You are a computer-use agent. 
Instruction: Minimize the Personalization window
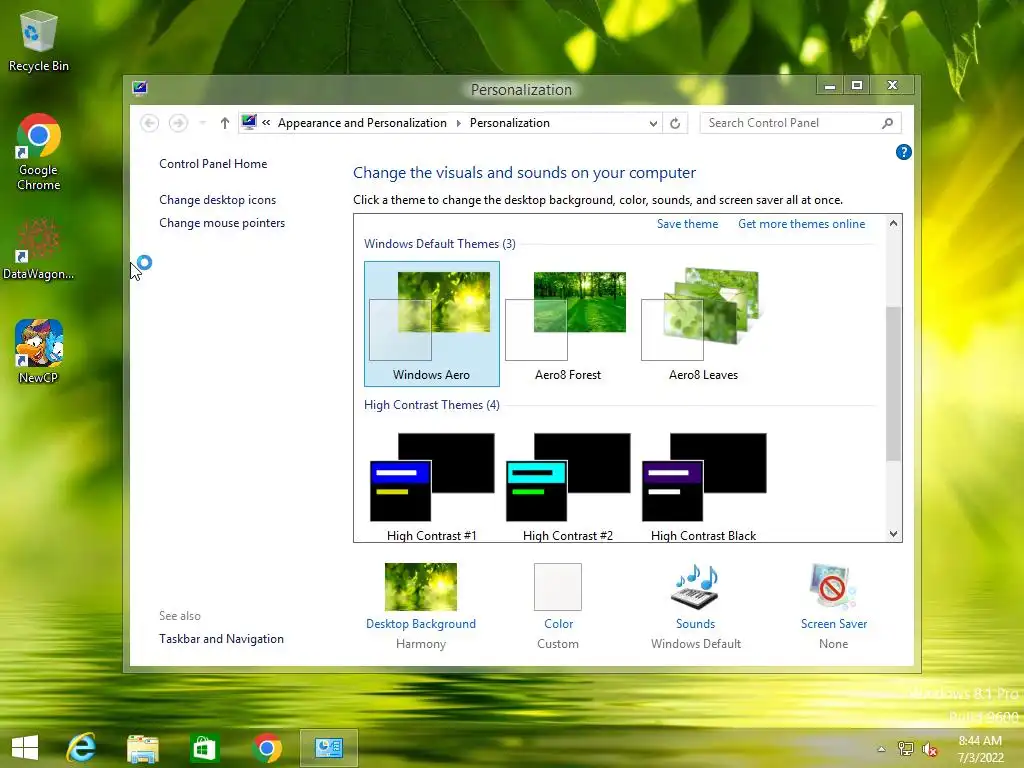point(829,86)
